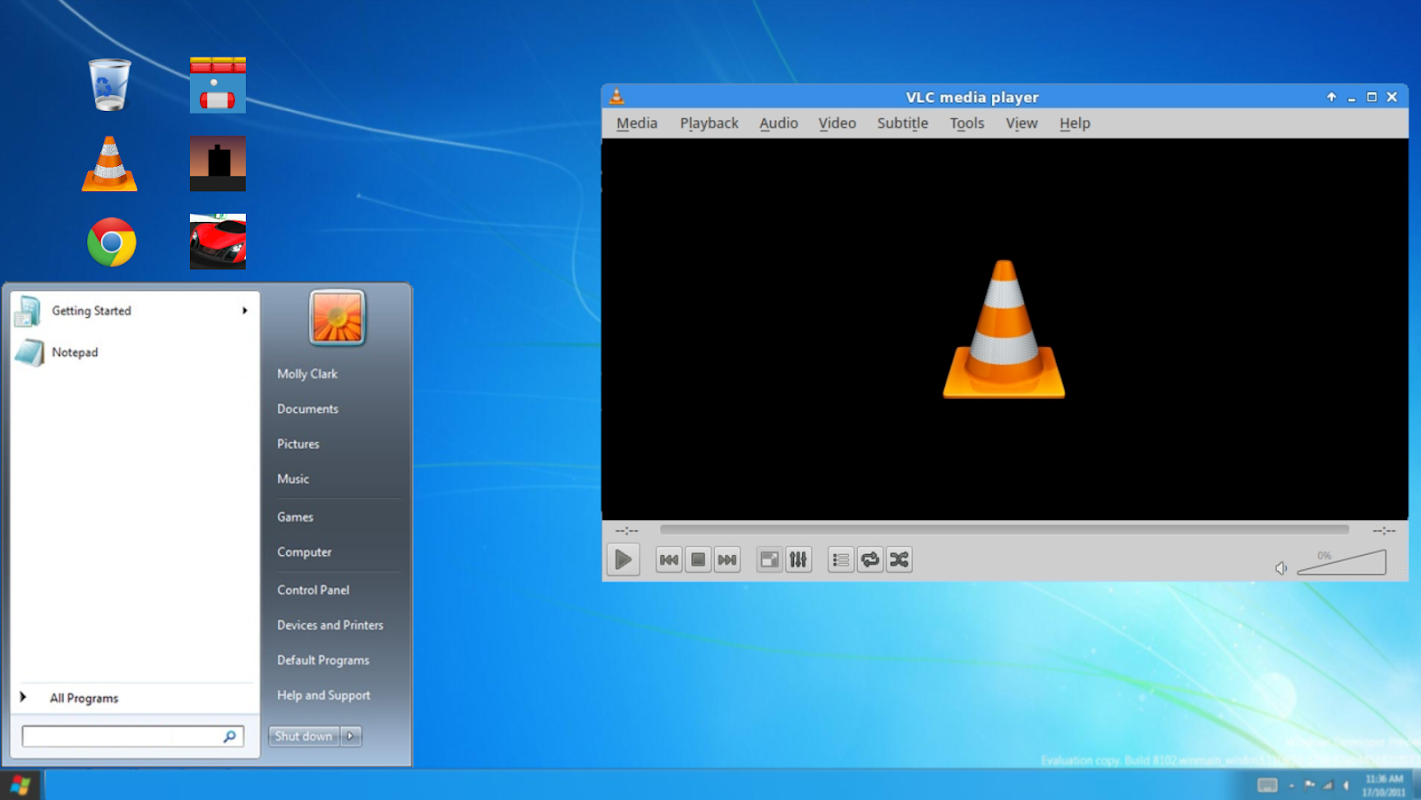Open extended settings equalizer icon
The height and width of the screenshot is (800, 1421).
point(798,560)
